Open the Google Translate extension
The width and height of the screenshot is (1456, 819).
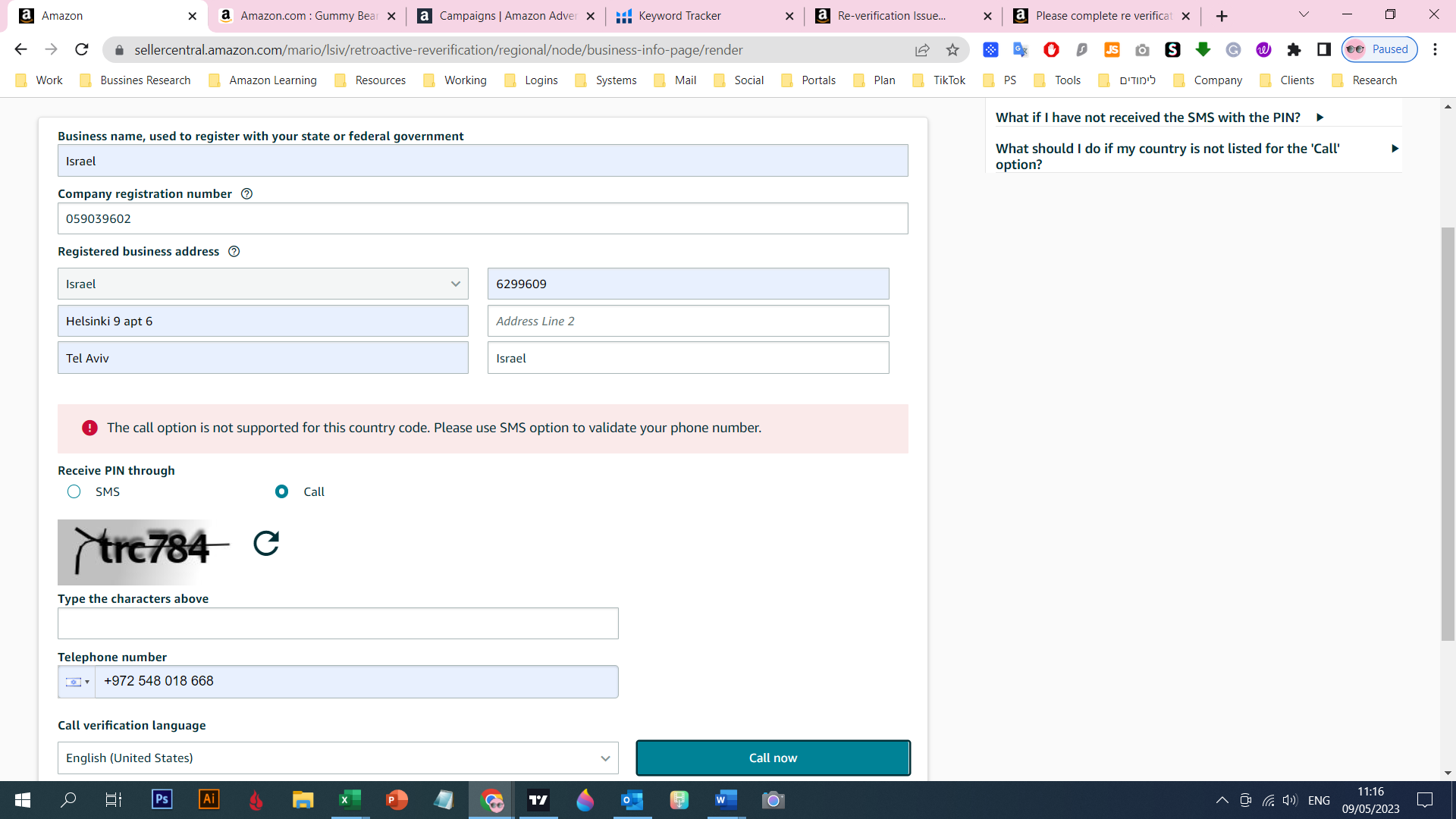pyautogui.click(x=1021, y=50)
